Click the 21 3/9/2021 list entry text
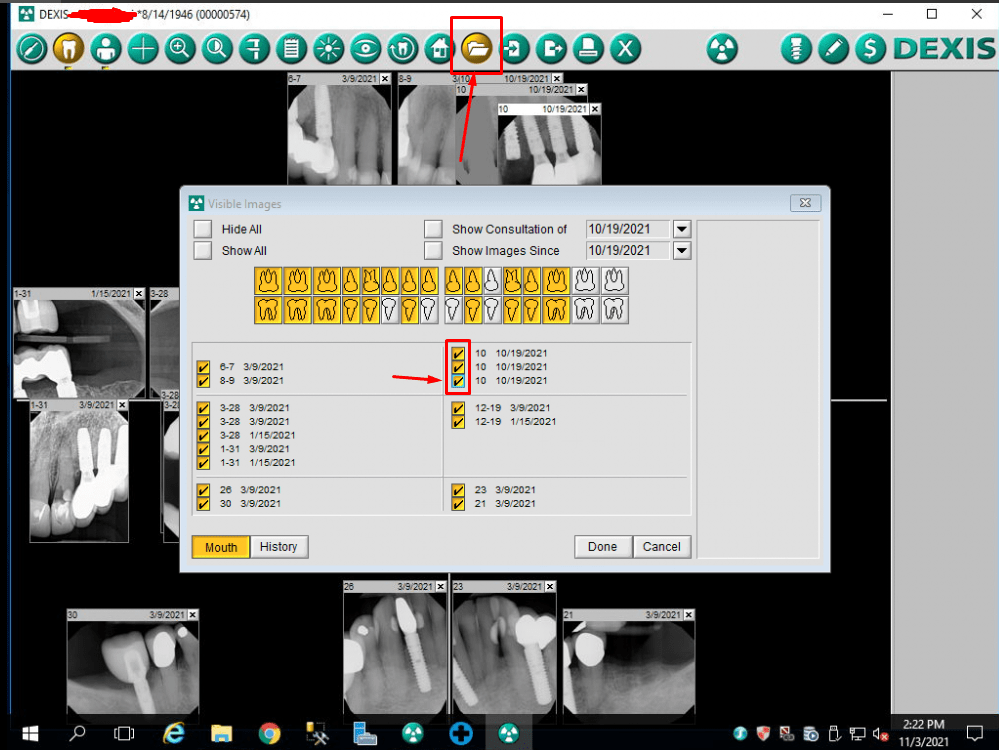The width and height of the screenshot is (999, 750). pos(505,503)
